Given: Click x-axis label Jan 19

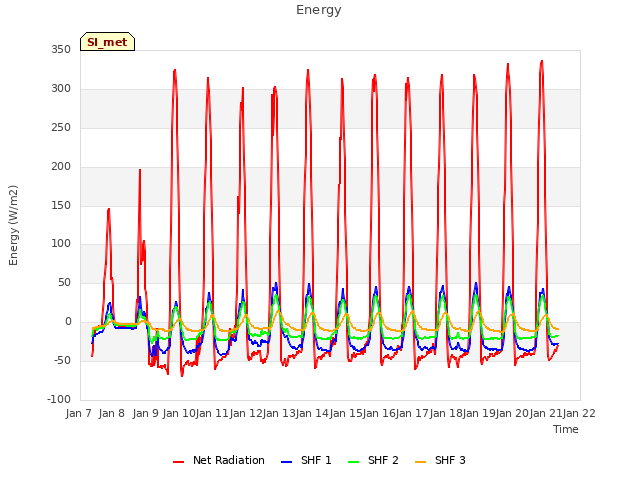Looking at the screenshot, I should pos(479,413).
